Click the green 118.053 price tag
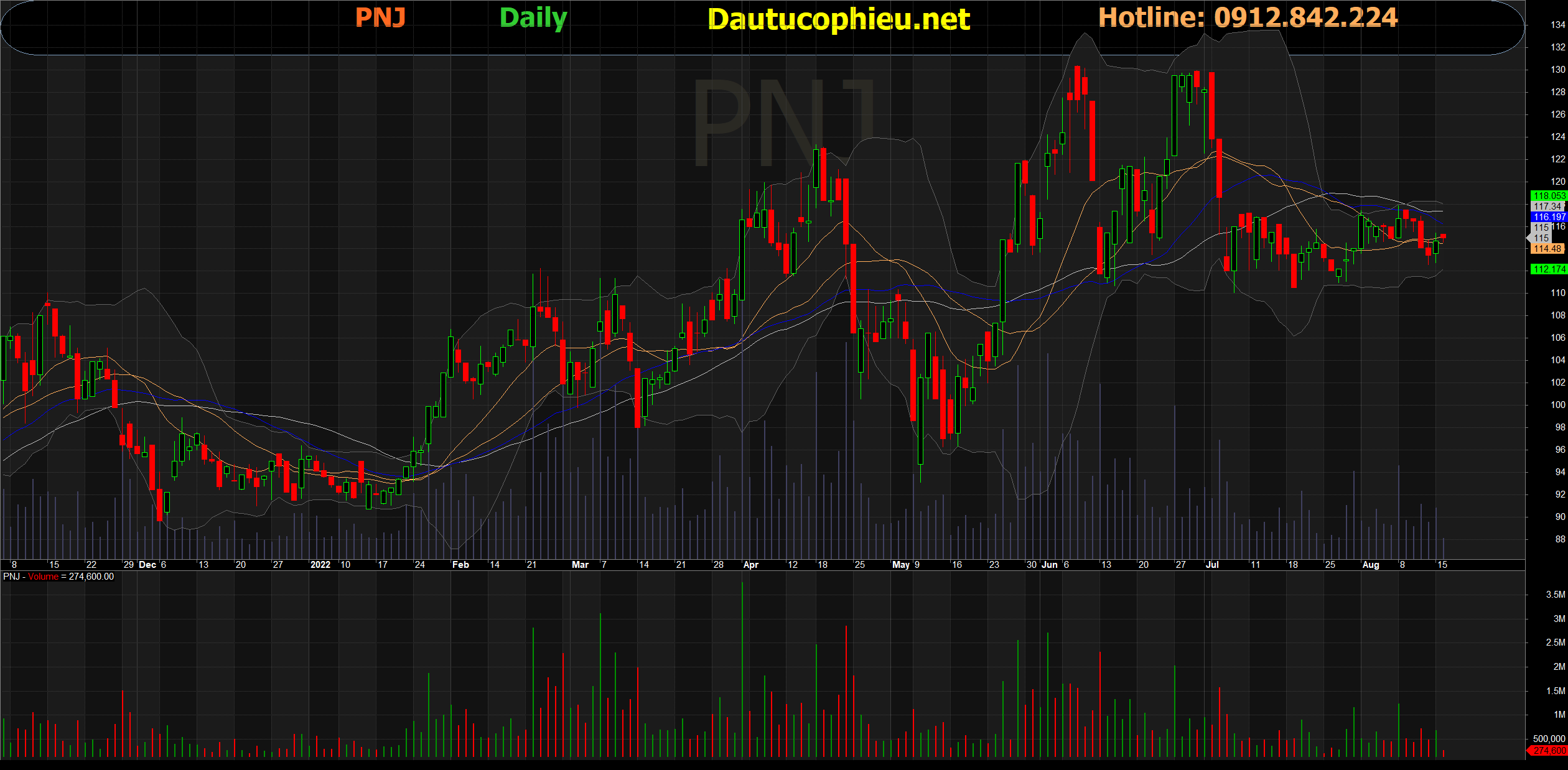 1548,196
